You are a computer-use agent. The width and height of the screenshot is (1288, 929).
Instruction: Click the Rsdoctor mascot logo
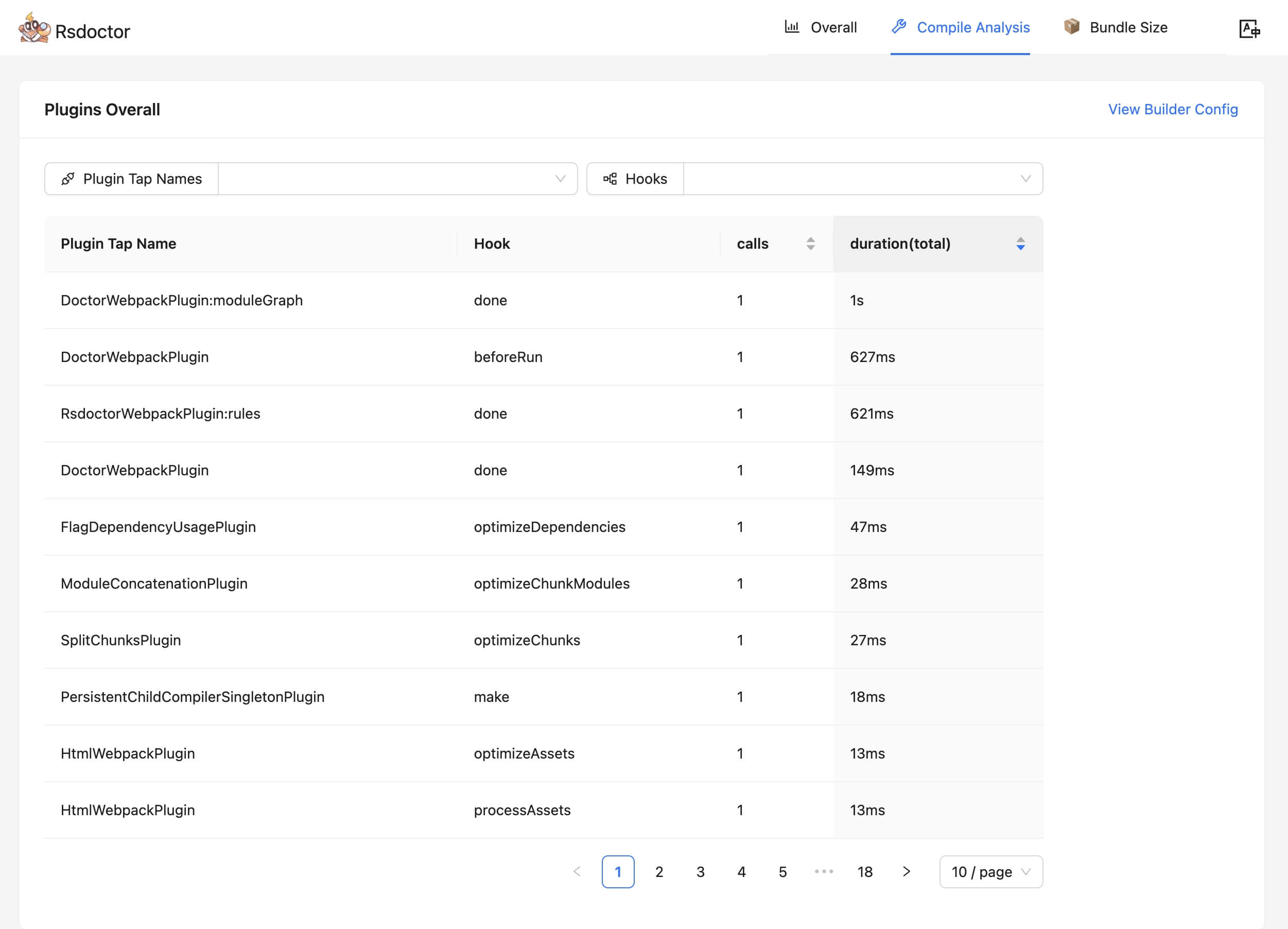click(34, 28)
